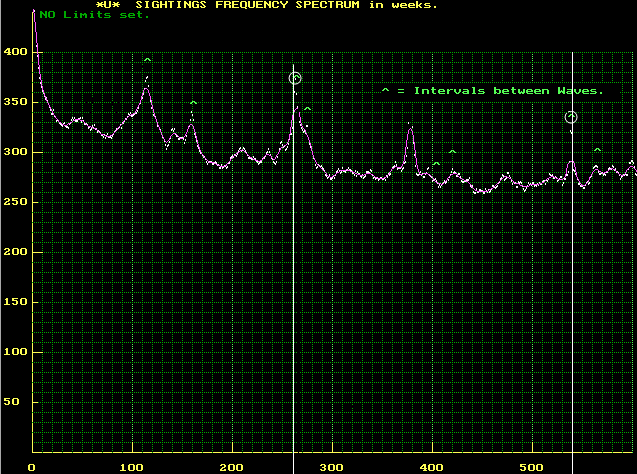This screenshot has height=474, width=637.
Task: Click the caret symbol in the legend text
Action: coord(384,91)
